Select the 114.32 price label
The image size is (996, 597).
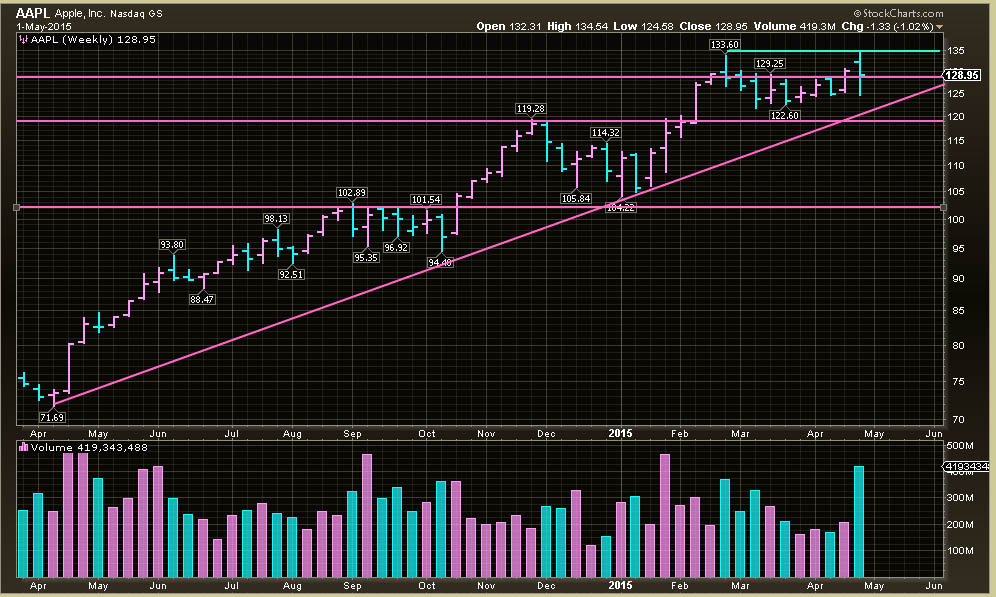(x=605, y=133)
